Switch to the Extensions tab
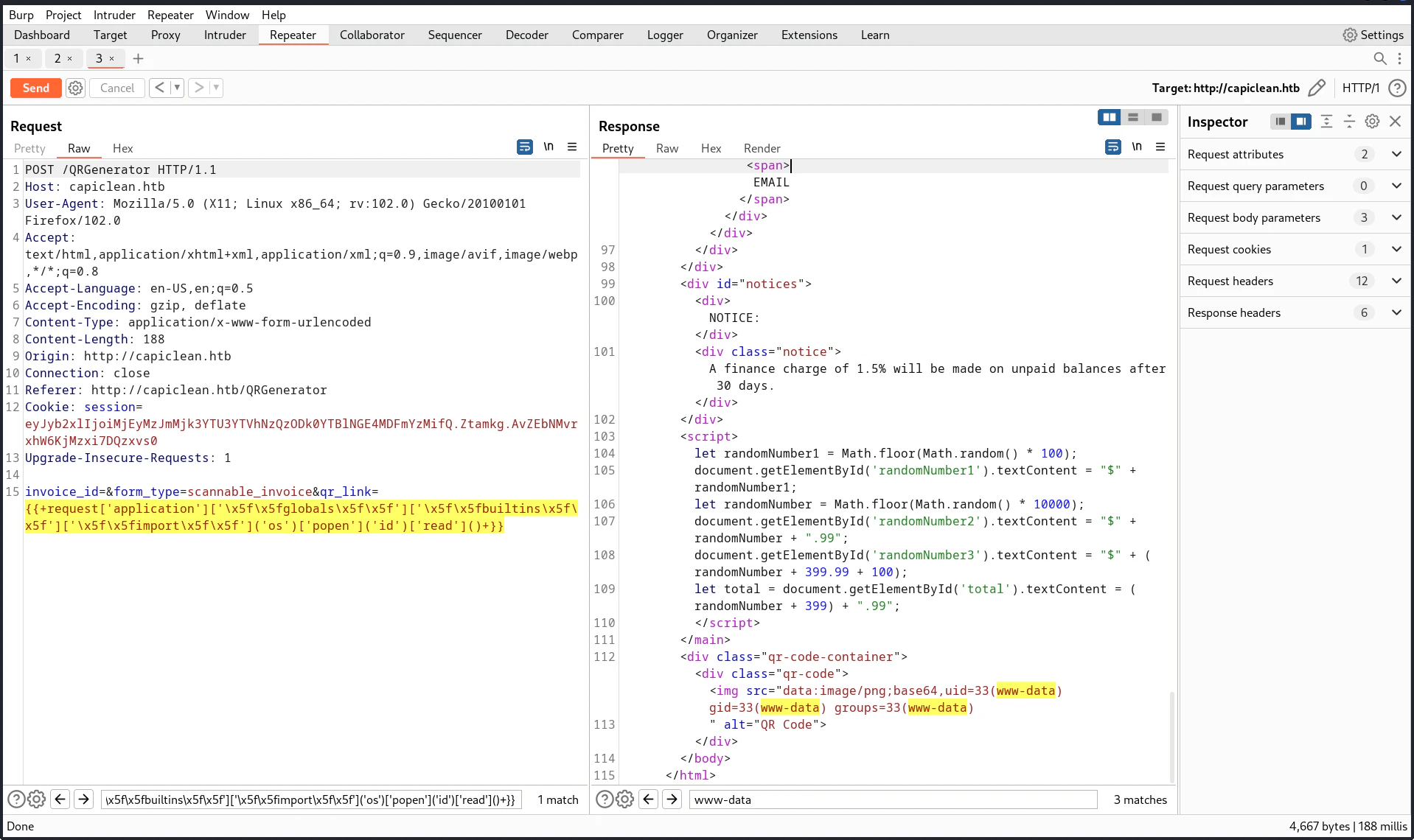This screenshot has height=840, width=1414. [x=809, y=35]
